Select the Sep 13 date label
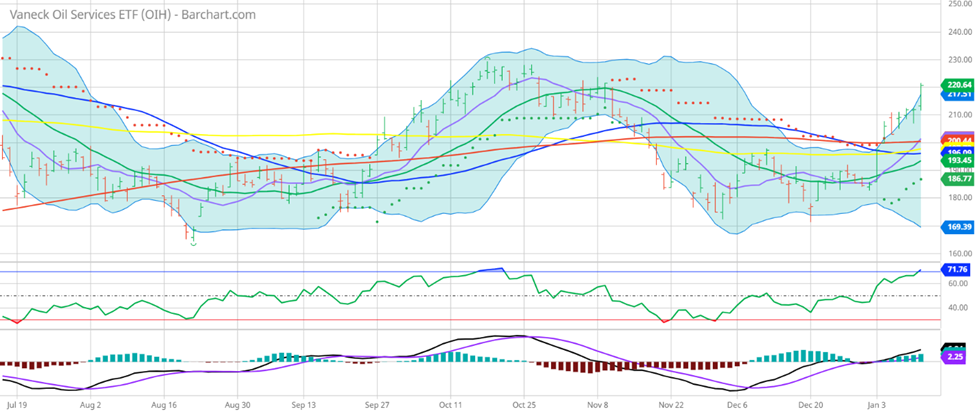Viewport: 975px width, 414px height. coord(302,404)
